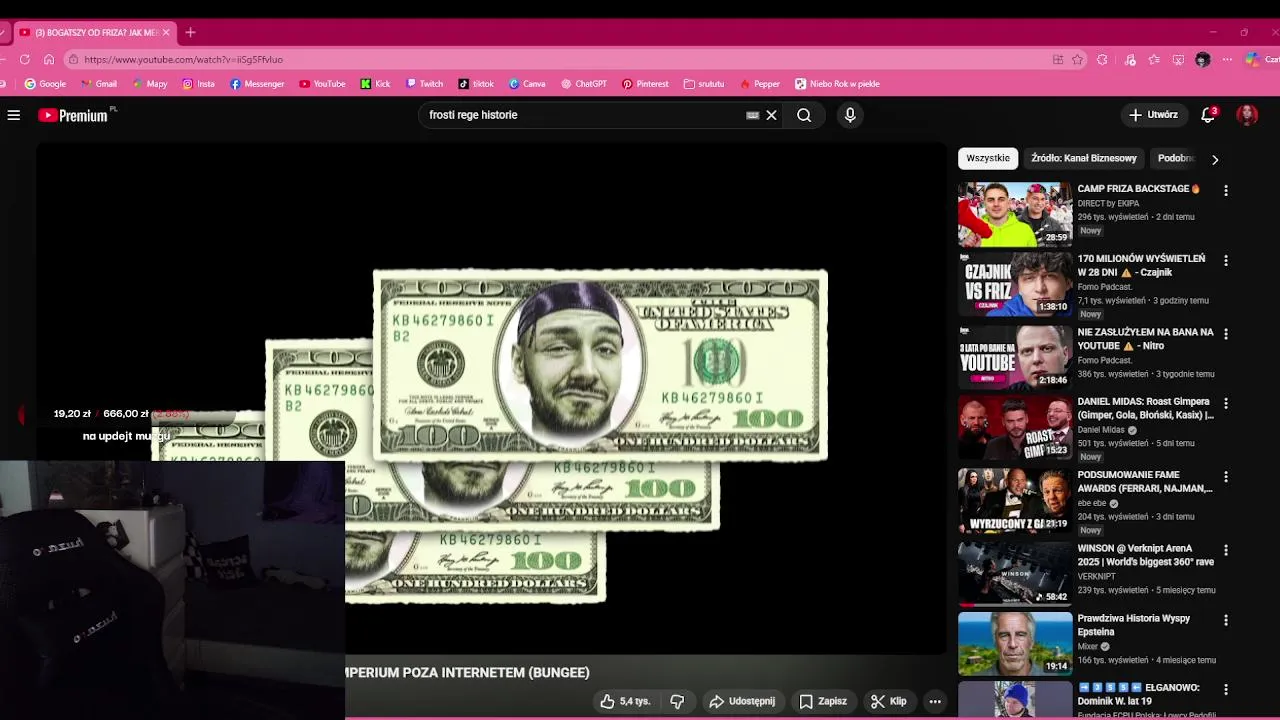This screenshot has width=1280, height=720.
Task: Open tiktok bookmark
Action: 476,84
